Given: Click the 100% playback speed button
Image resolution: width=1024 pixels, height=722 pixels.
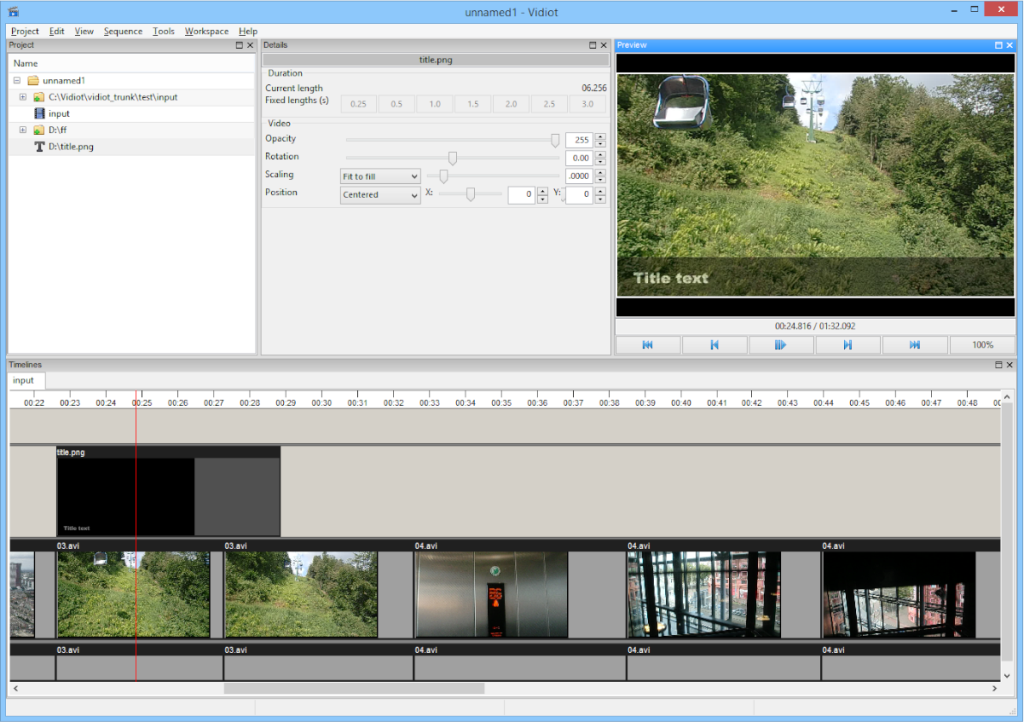Looking at the screenshot, I should pyautogui.click(x=981, y=344).
